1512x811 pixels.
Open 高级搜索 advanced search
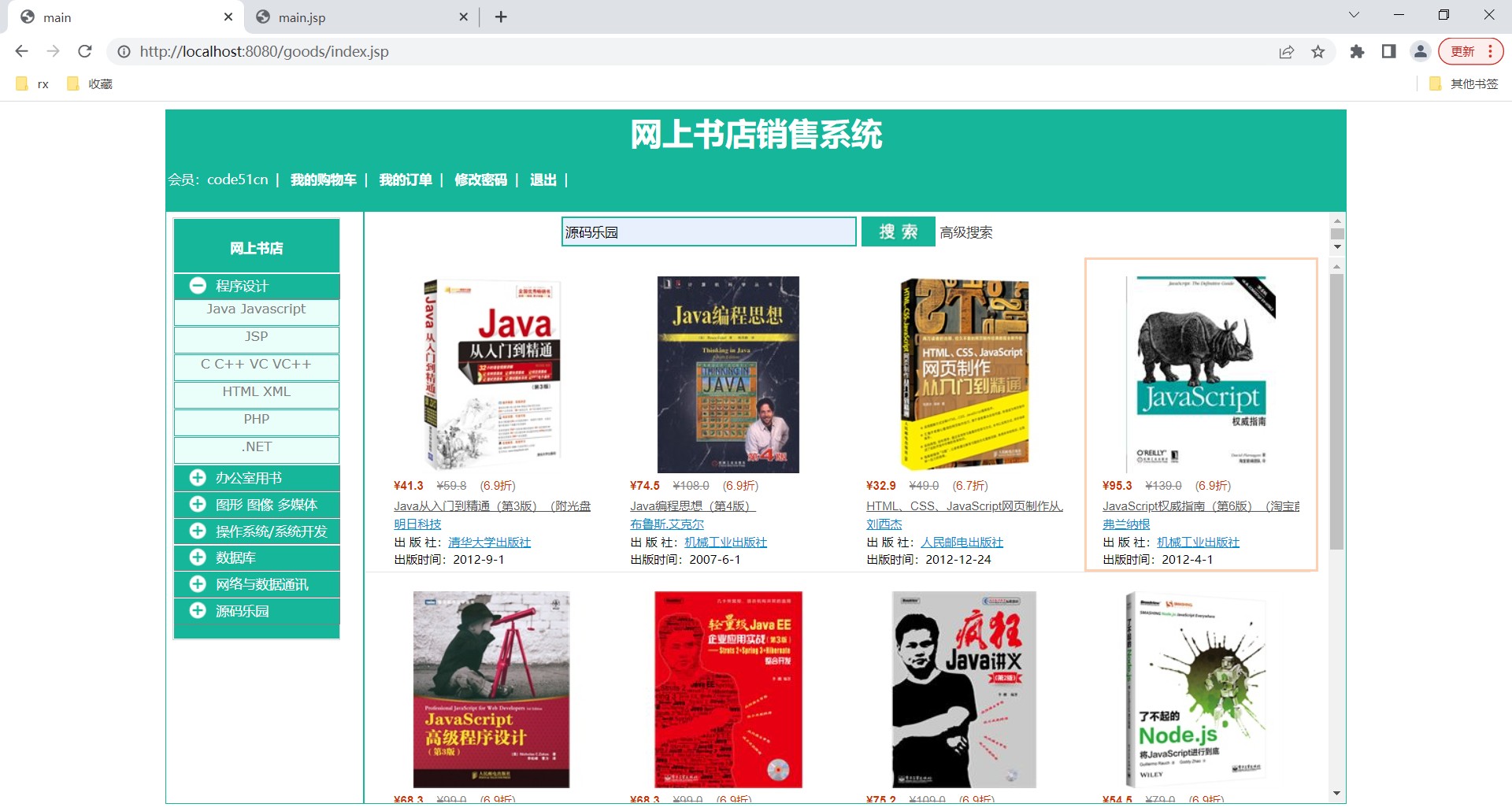[965, 232]
